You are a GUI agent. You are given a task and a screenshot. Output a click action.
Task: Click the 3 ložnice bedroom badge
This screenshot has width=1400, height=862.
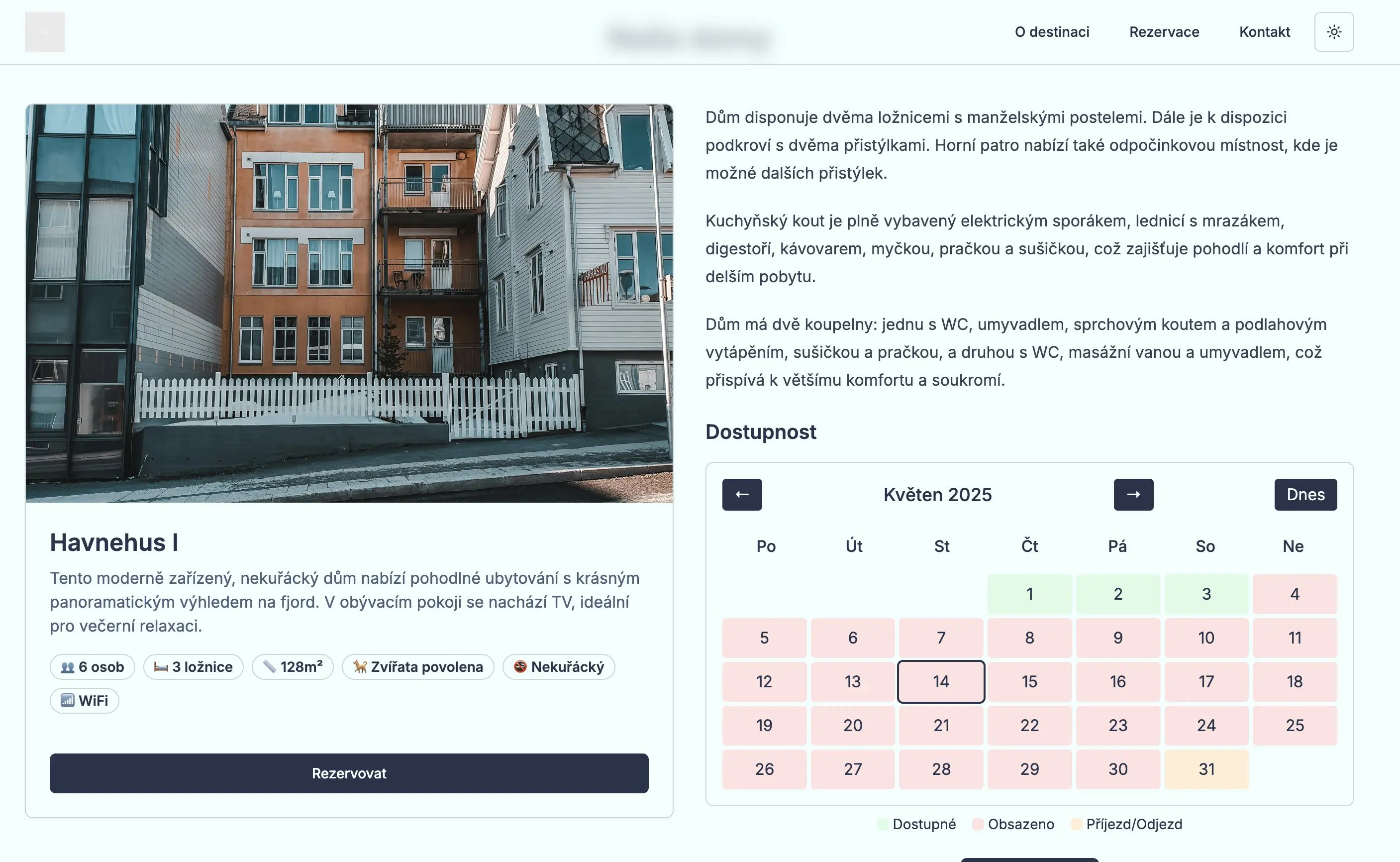[x=193, y=666]
